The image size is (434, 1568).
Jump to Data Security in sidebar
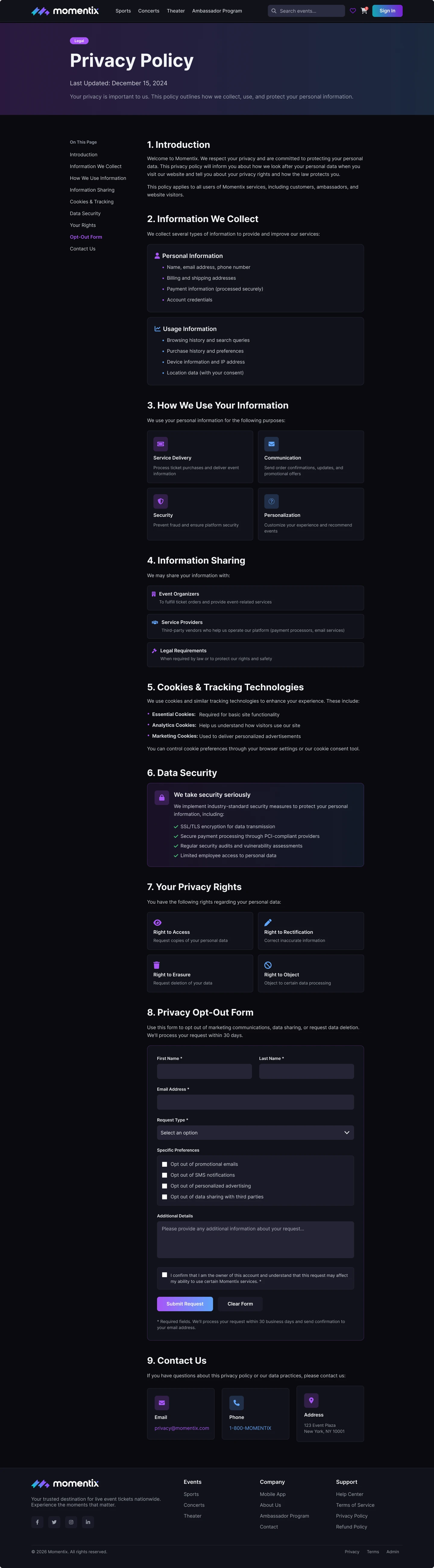pos(85,214)
